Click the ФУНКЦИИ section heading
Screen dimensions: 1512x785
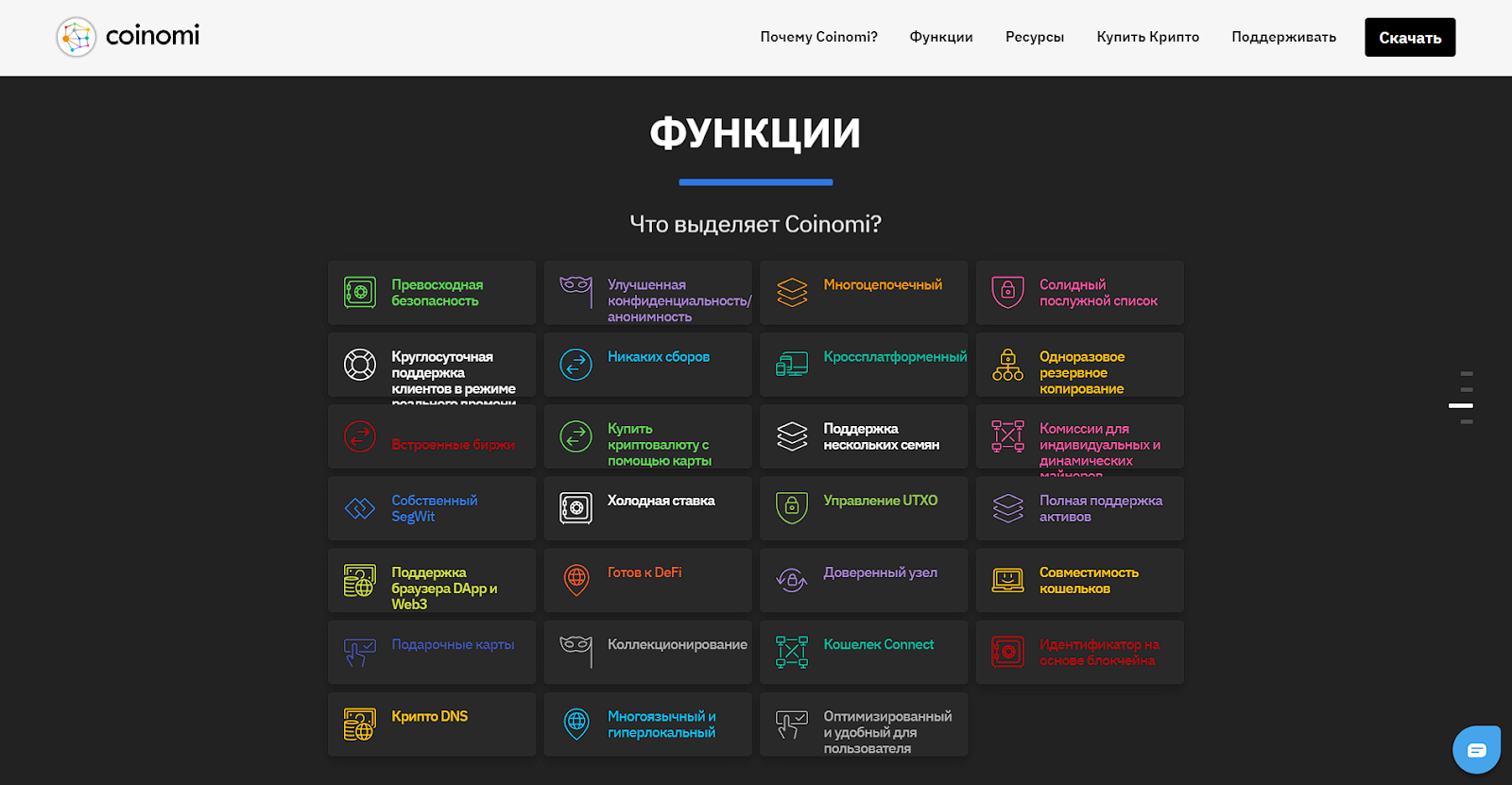coord(755,133)
